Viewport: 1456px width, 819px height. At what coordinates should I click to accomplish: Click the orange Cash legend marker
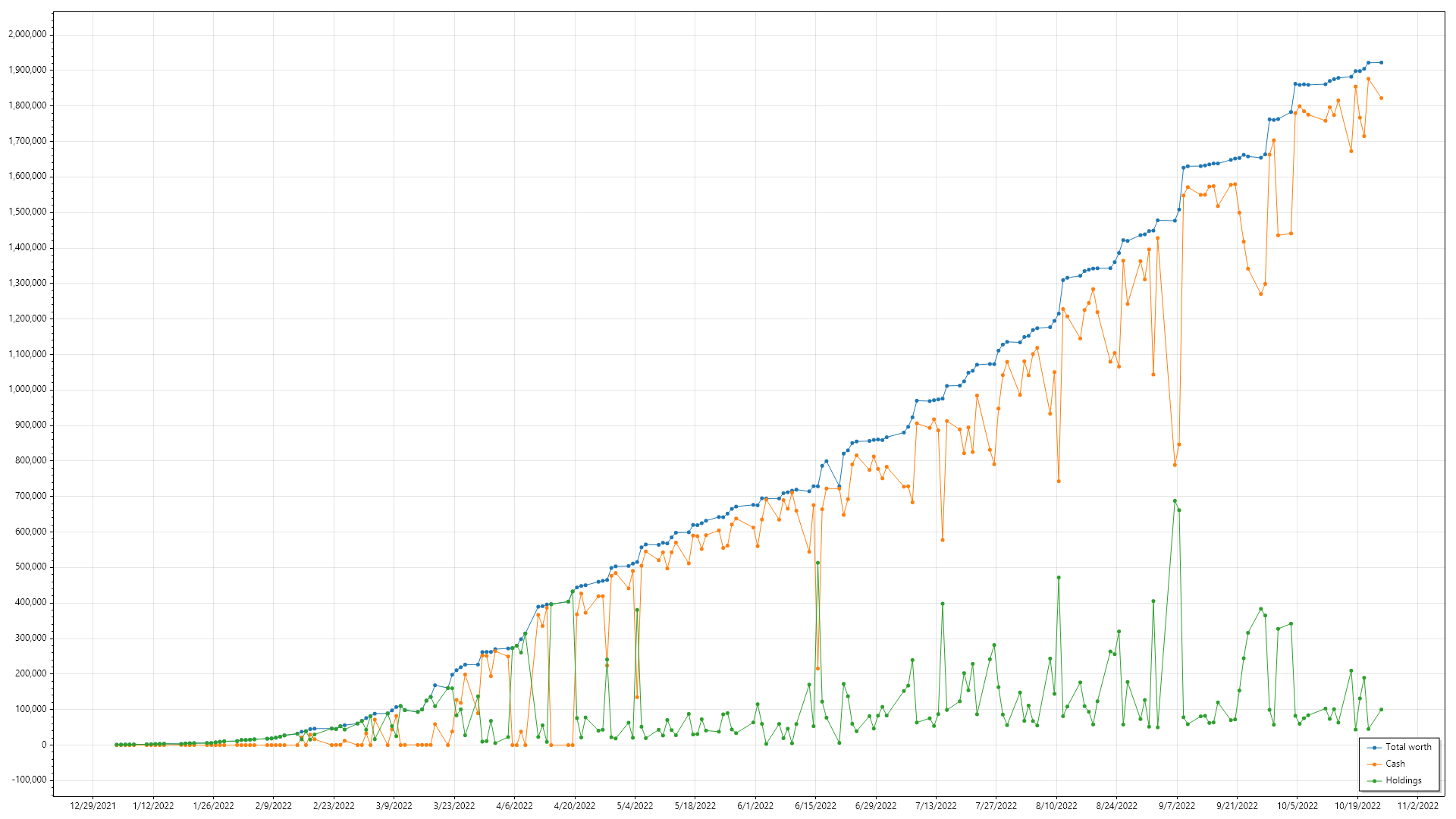(1374, 764)
